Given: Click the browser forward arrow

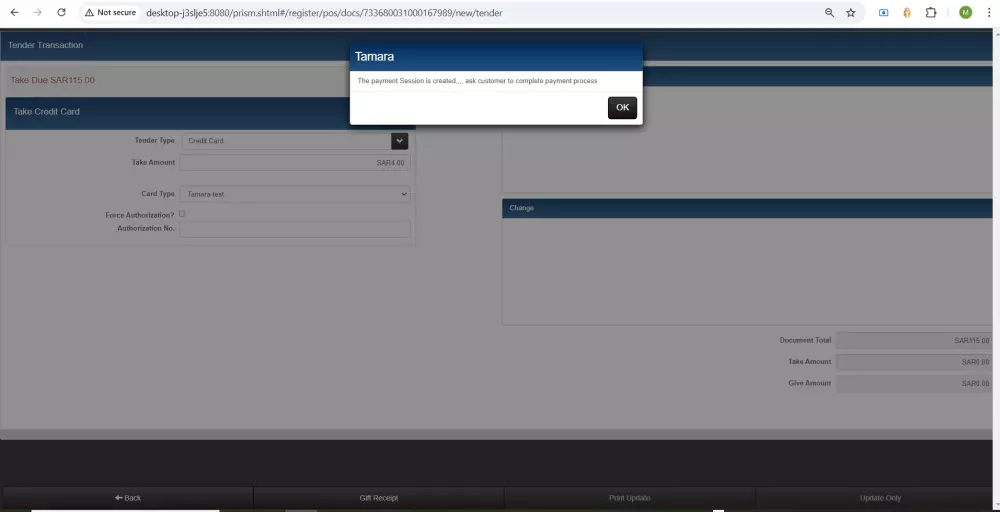Looking at the screenshot, I should pos(38,13).
